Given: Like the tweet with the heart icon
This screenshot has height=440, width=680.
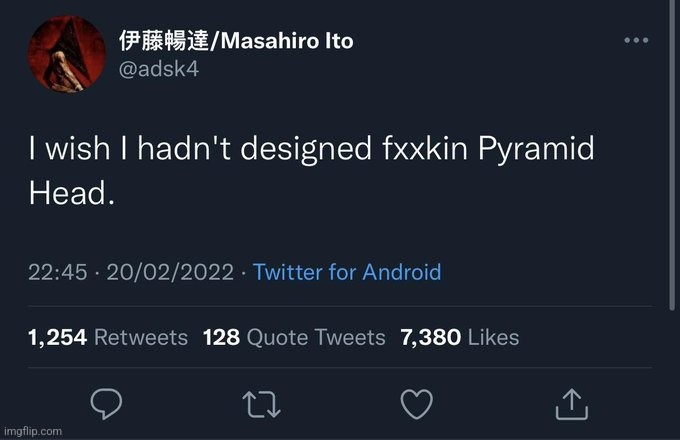Looking at the screenshot, I should pos(416,402).
